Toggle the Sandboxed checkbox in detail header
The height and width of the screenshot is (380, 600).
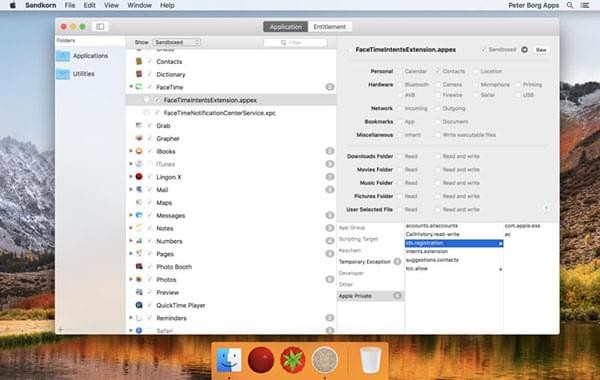click(483, 50)
